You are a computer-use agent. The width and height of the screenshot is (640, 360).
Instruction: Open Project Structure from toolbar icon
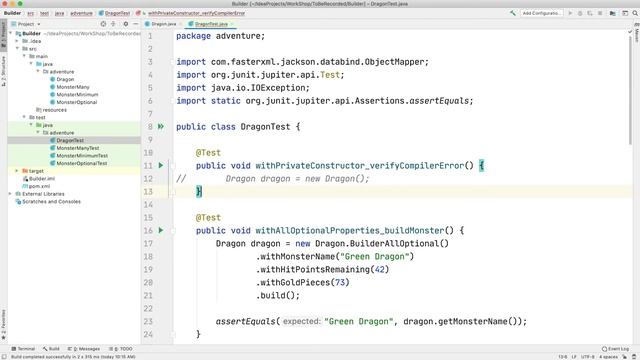click(613, 13)
